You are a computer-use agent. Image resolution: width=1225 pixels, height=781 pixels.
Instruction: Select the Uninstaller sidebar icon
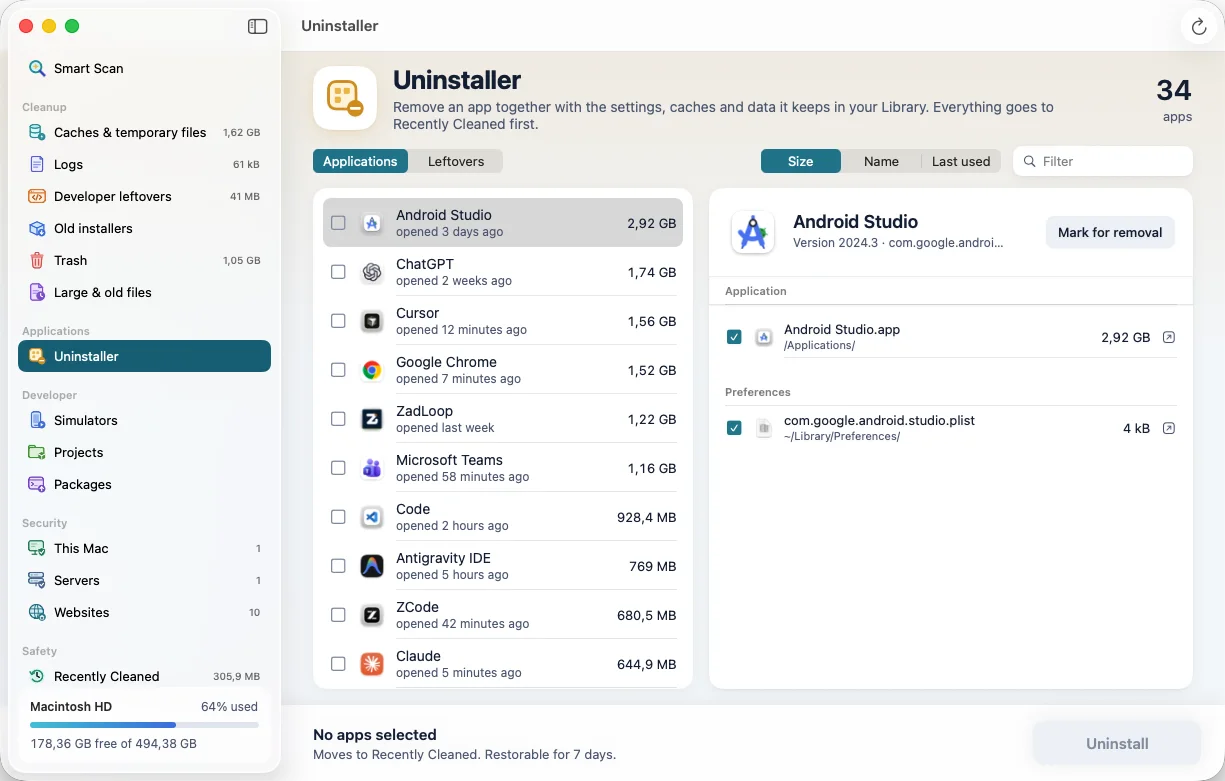click(37, 356)
